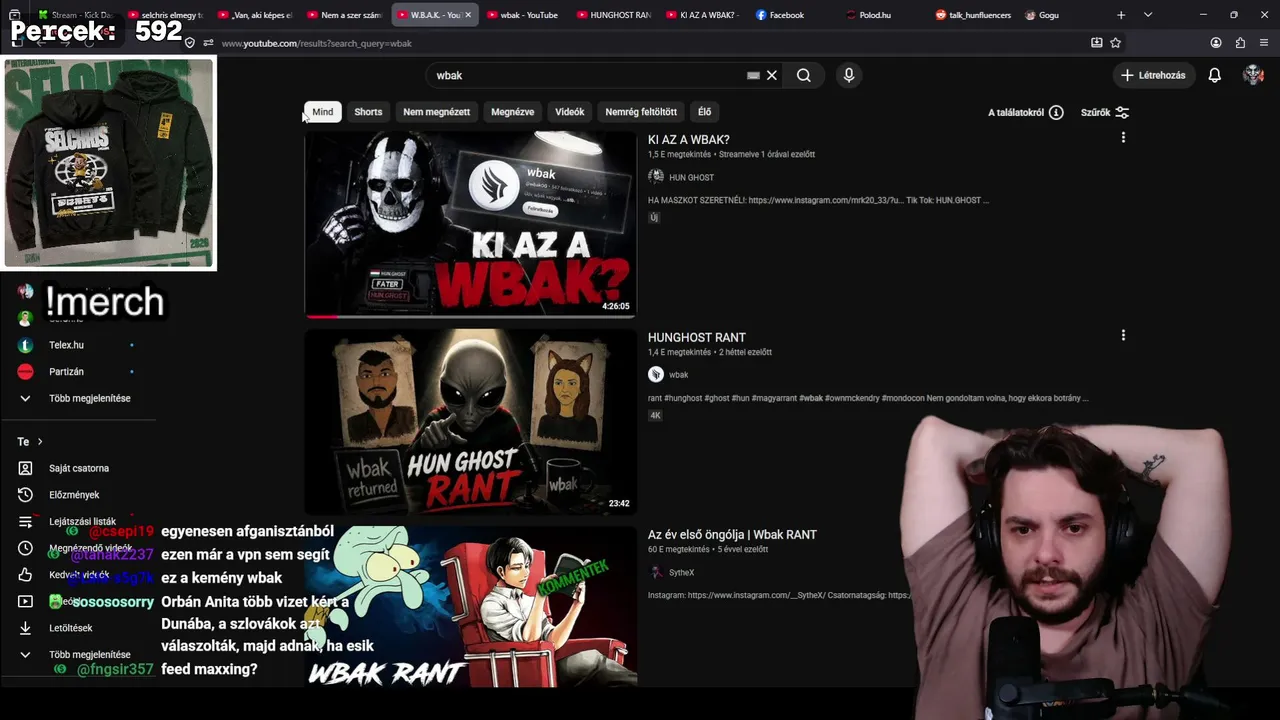This screenshot has height=720, width=1280.
Task: Select the Megnézve filter chip
Action: tap(512, 112)
